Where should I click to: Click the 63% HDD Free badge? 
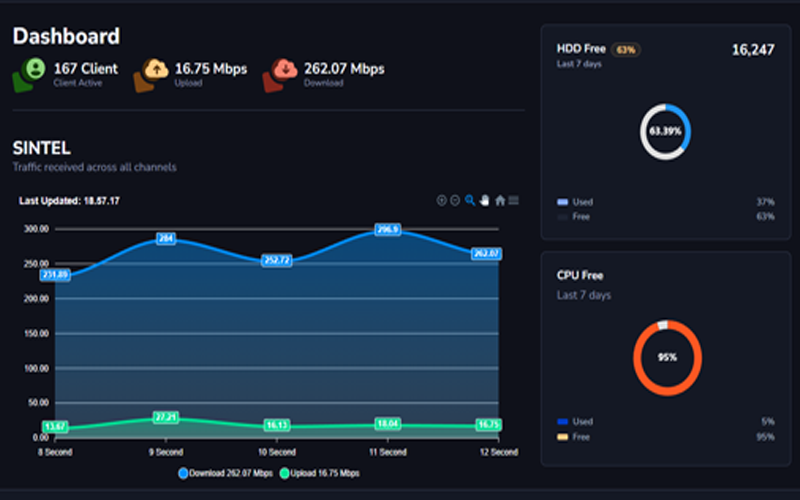(626, 49)
